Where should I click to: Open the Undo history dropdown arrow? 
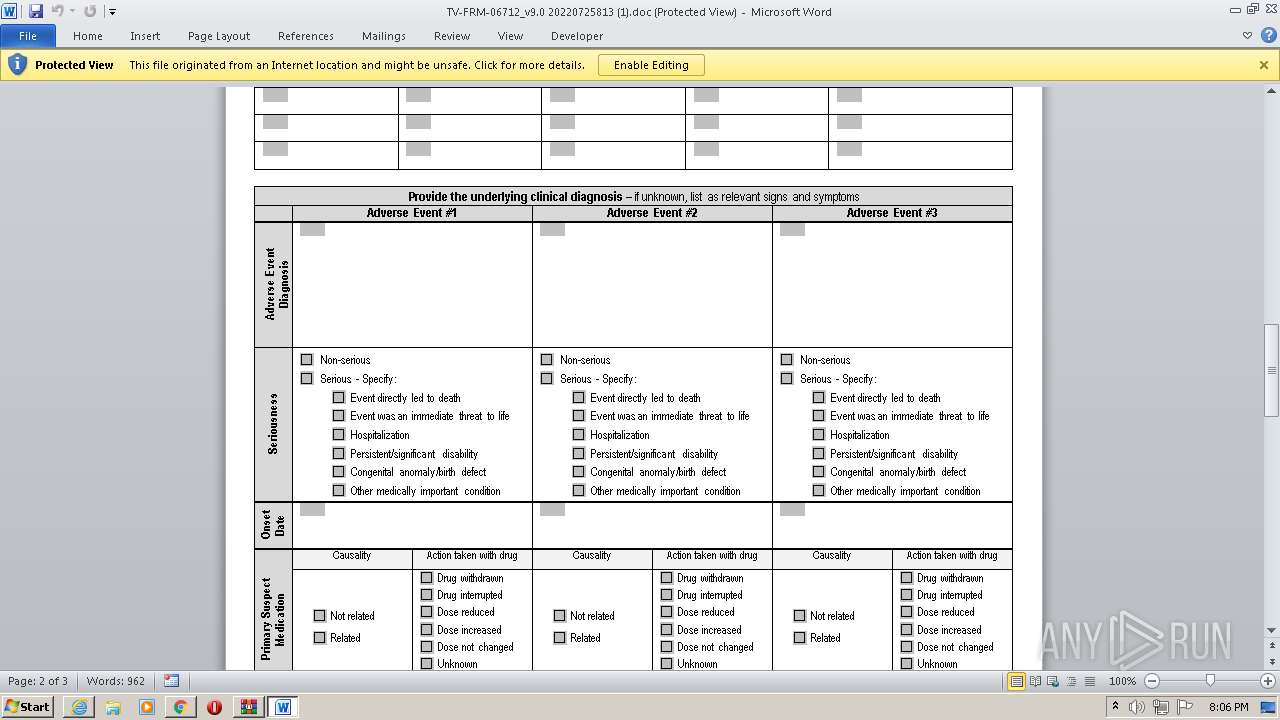[x=72, y=12]
